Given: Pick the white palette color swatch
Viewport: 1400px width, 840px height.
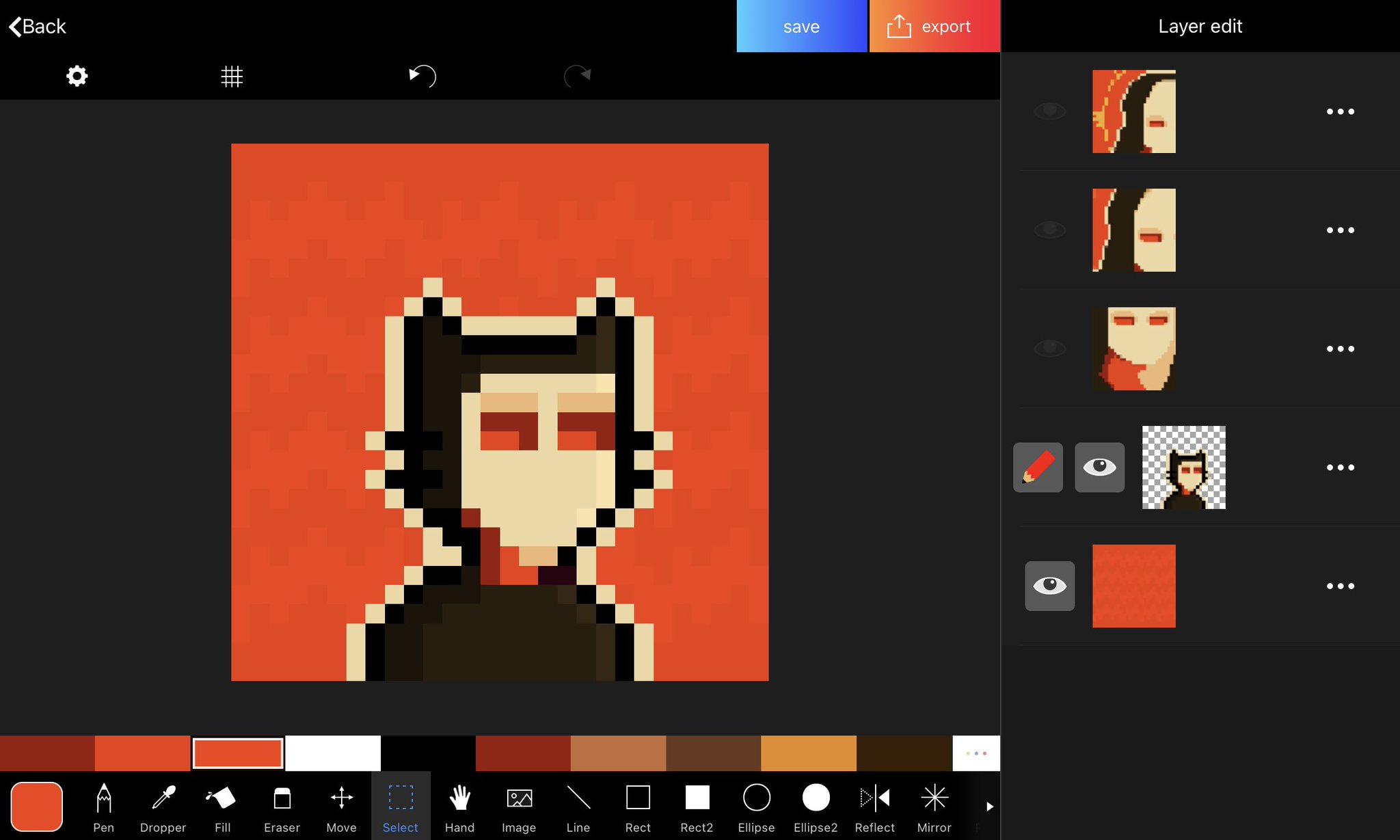Looking at the screenshot, I should click(333, 753).
